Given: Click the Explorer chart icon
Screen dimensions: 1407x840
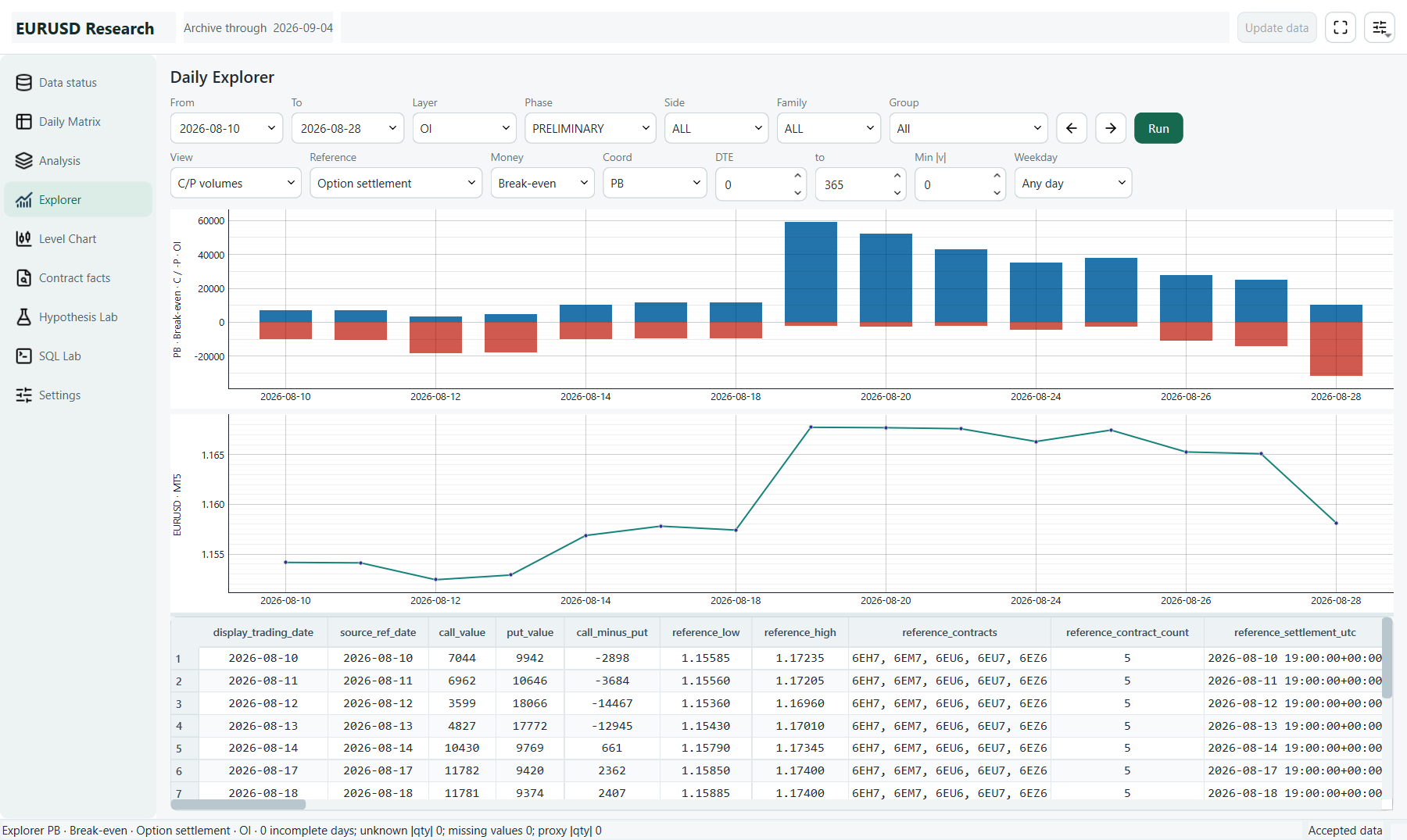Looking at the screenshot, I should tap(24, 200).
